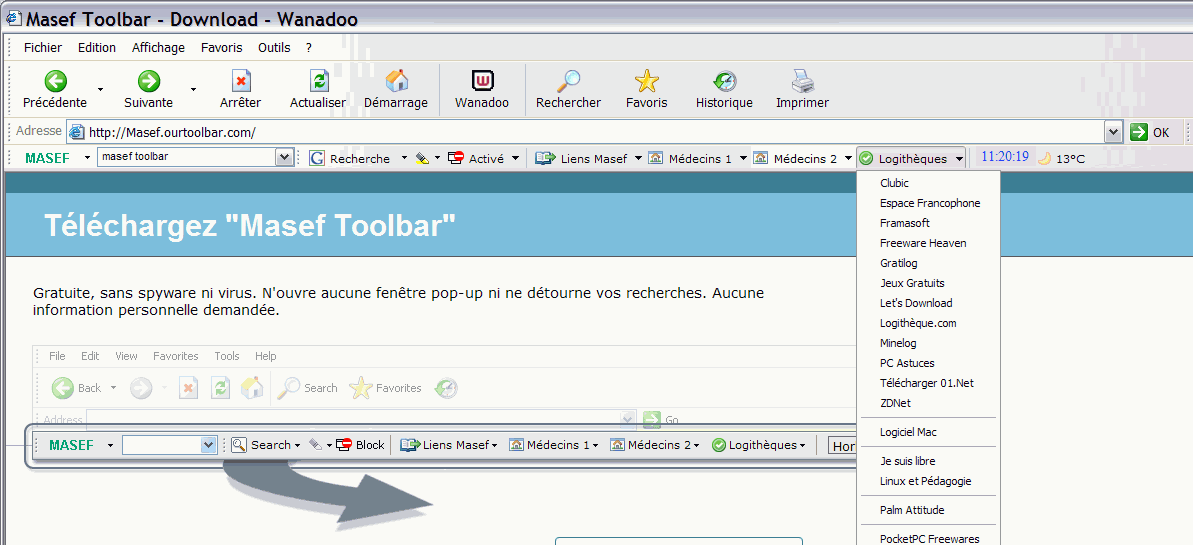
Task: Choose Linux et Pédagogie menu entry
Action: pyautogui.click(x=928, y=481)
